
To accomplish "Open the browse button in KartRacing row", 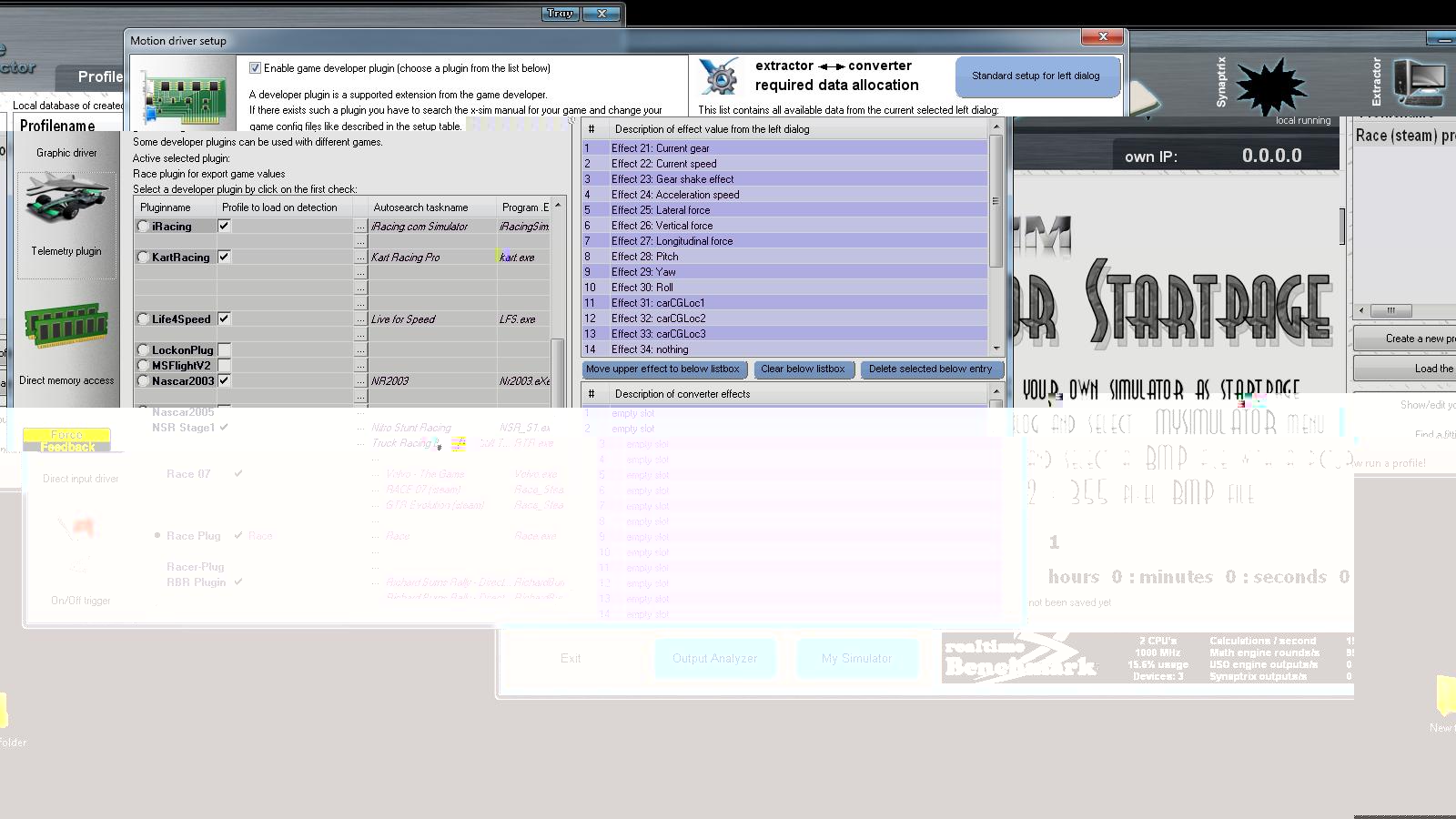I will (x=360, y=258).
